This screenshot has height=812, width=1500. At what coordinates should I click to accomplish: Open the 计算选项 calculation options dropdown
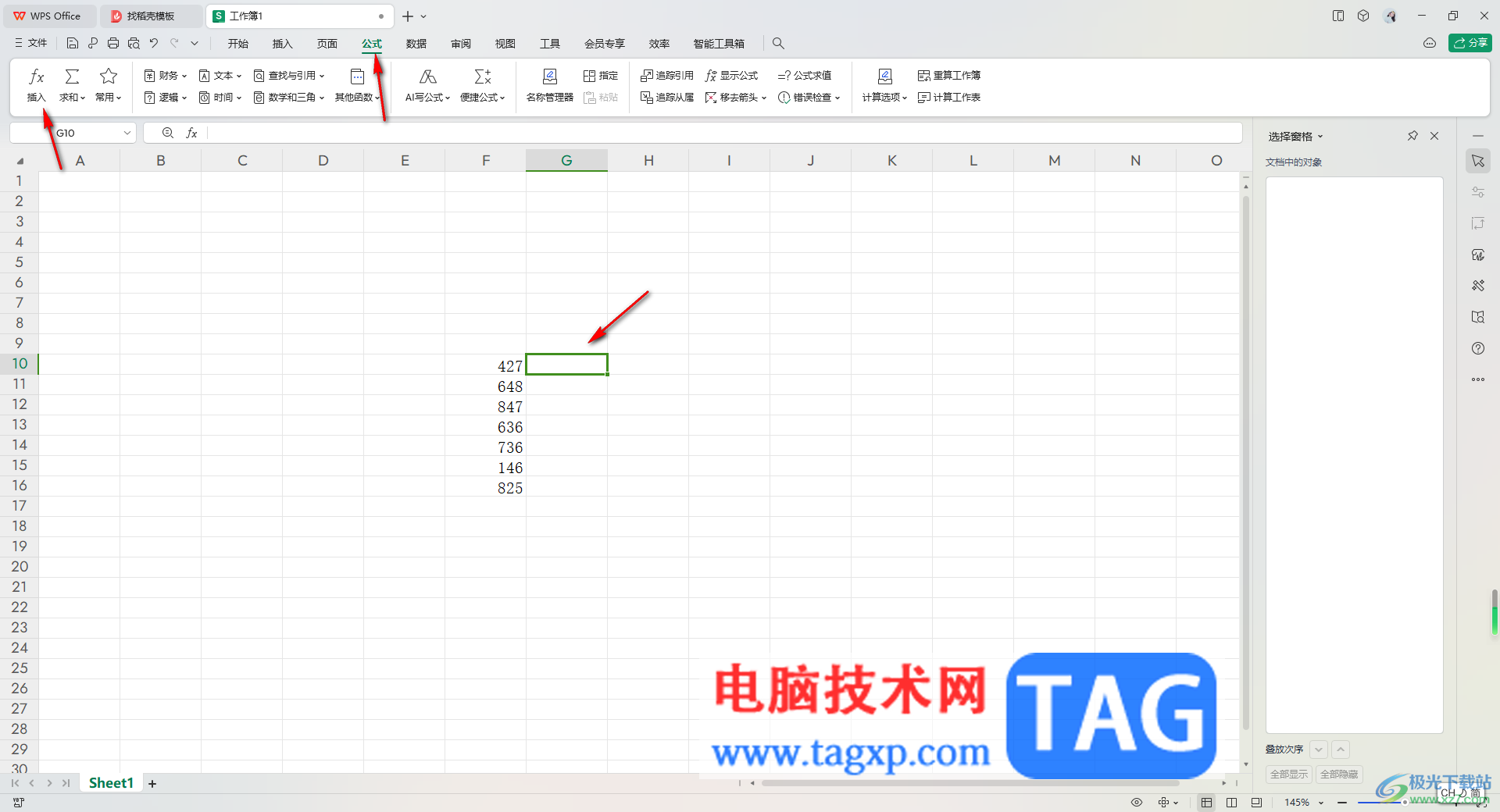point(884,98)
